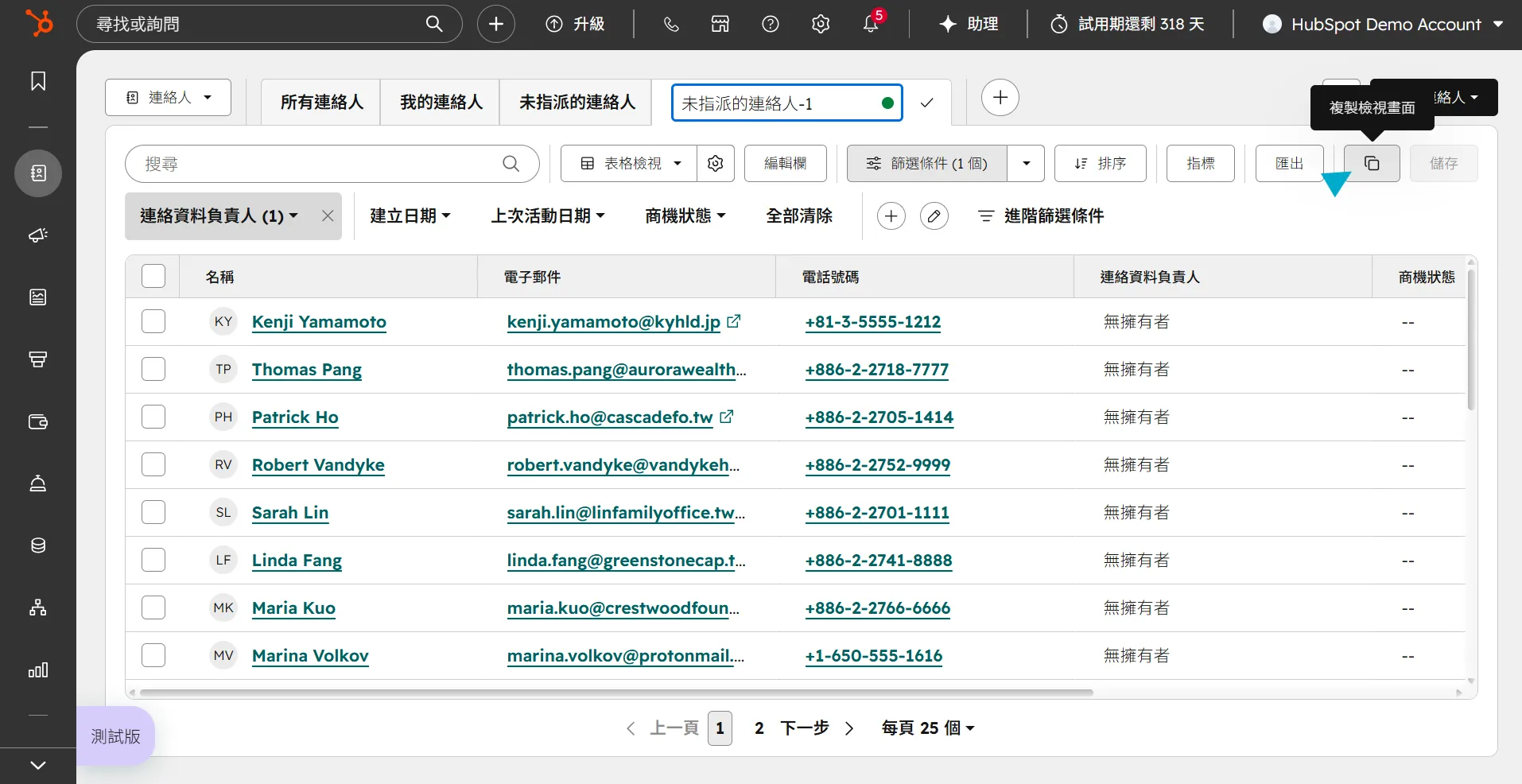Switch to the 所有連絡人 tab

tap(321, 102)
